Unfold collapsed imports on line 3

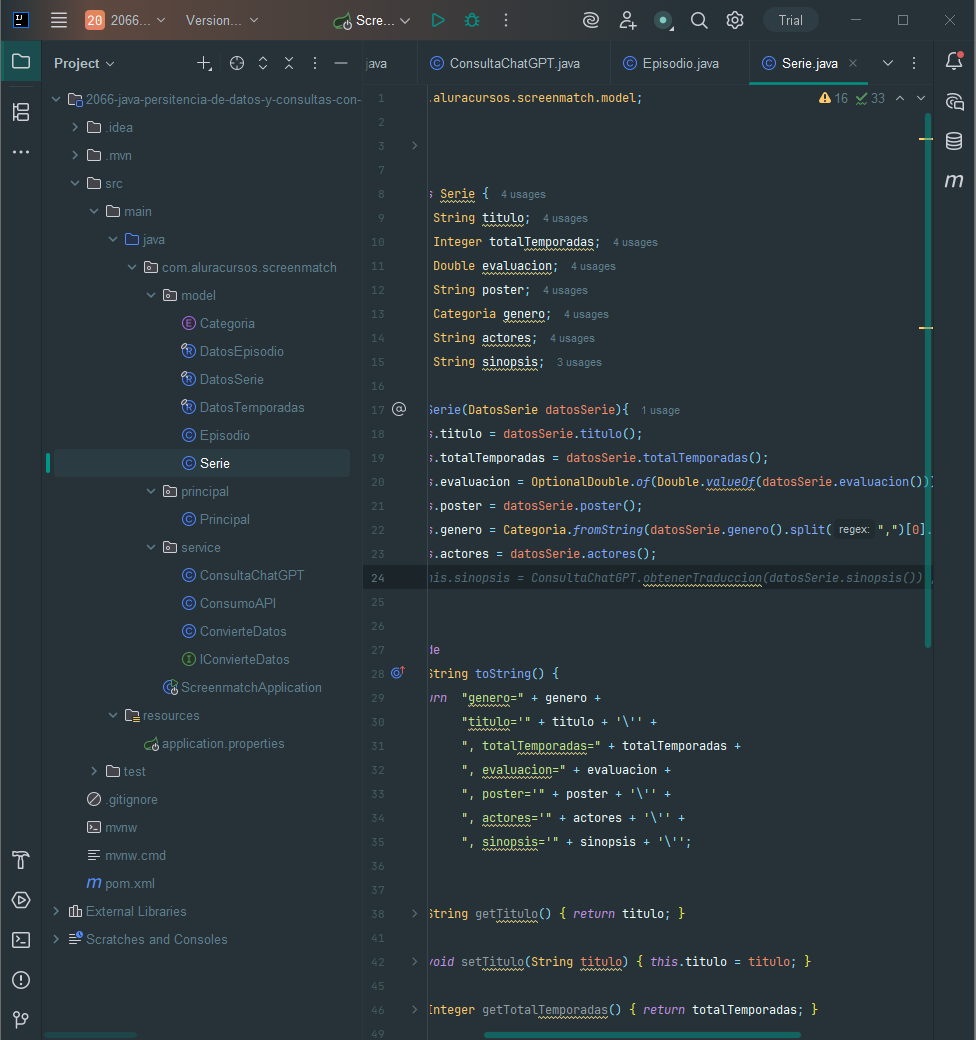point(414,145)
